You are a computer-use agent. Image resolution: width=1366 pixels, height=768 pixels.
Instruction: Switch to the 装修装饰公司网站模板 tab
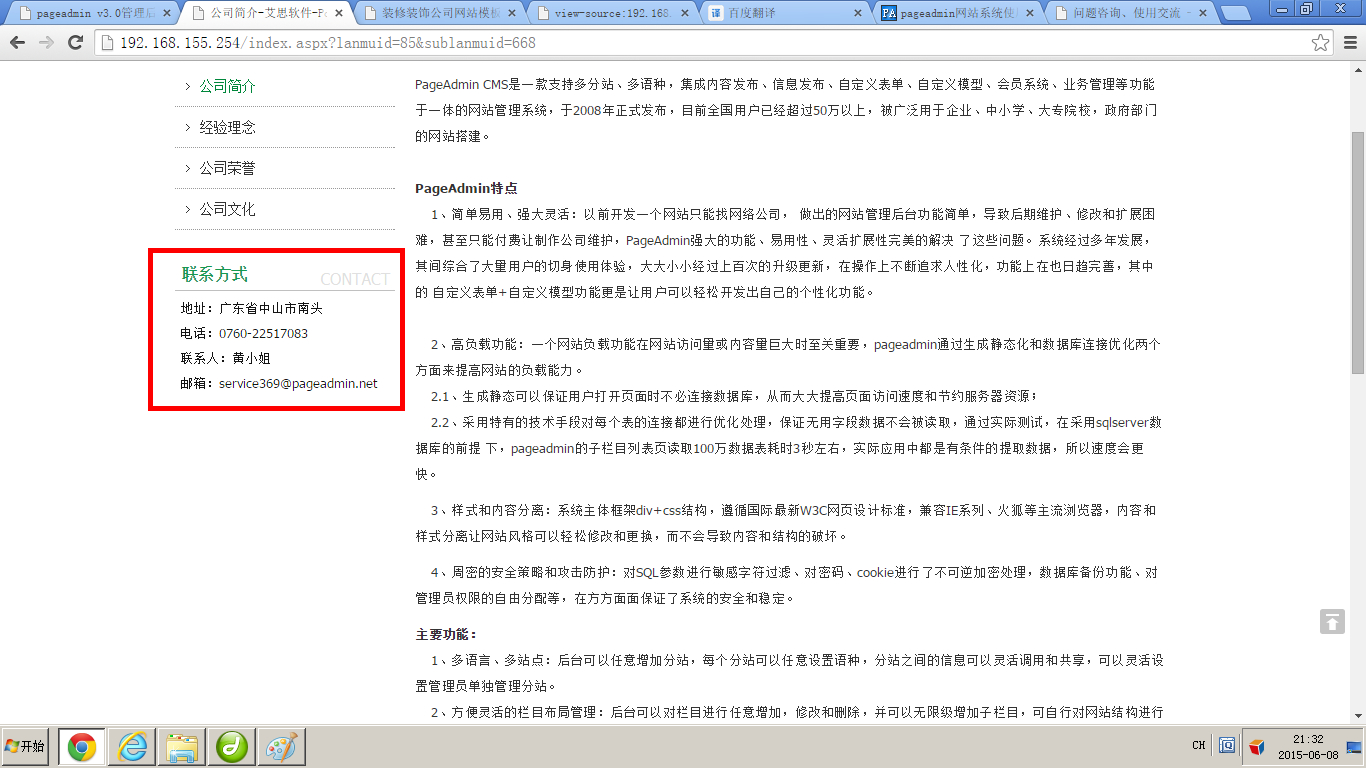click(440, 14)
